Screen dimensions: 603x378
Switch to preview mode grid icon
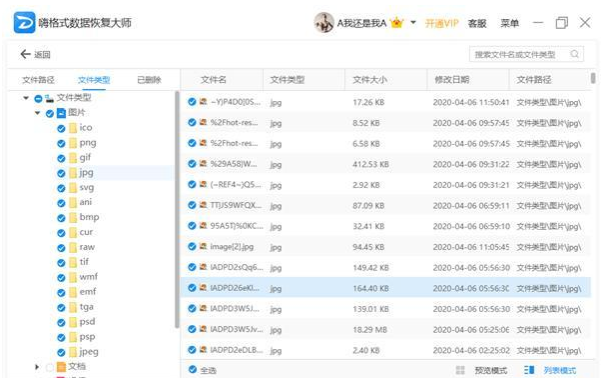(x=460, y=370)
